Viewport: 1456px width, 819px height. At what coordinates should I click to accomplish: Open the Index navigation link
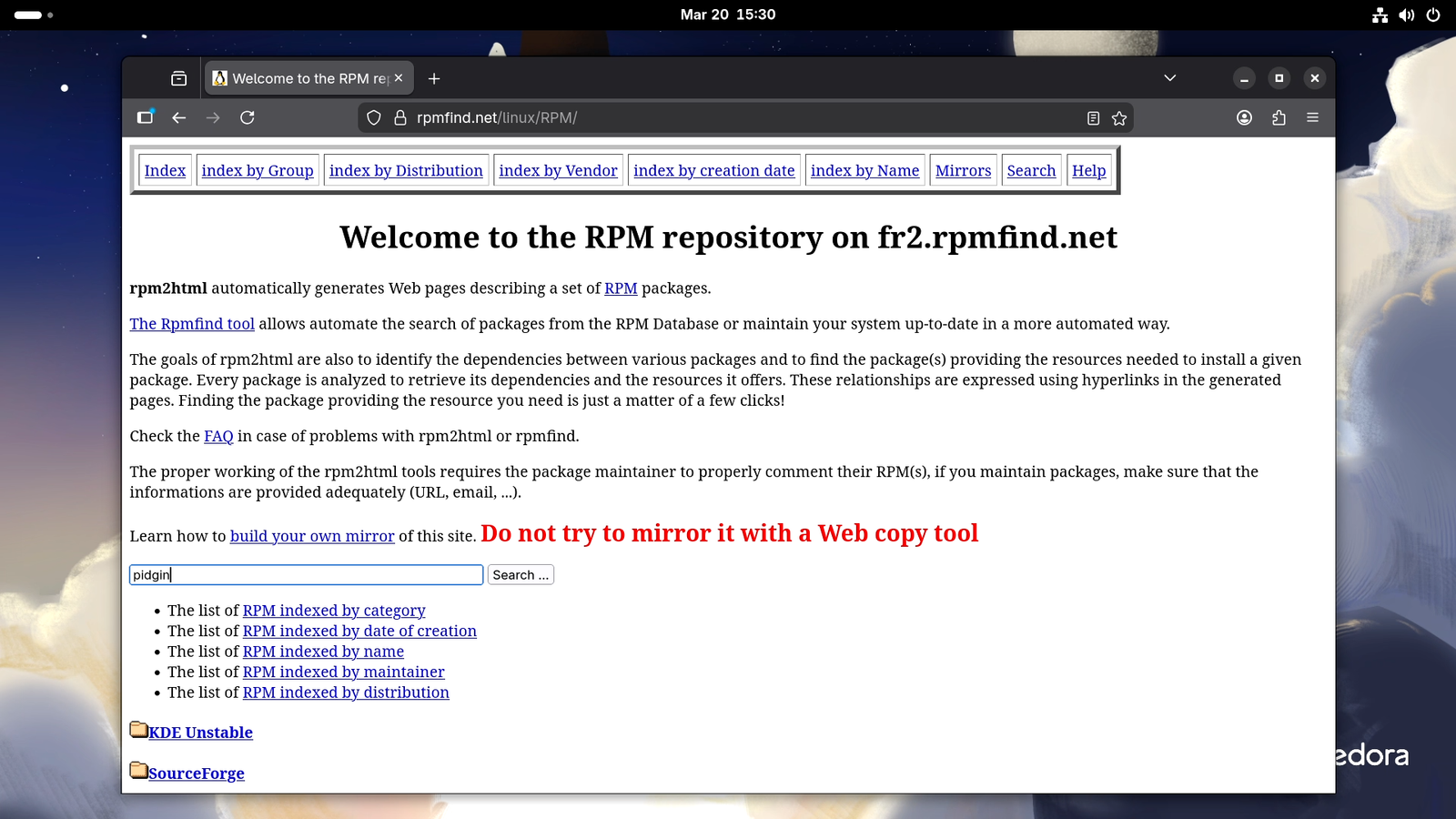point(165,170)
